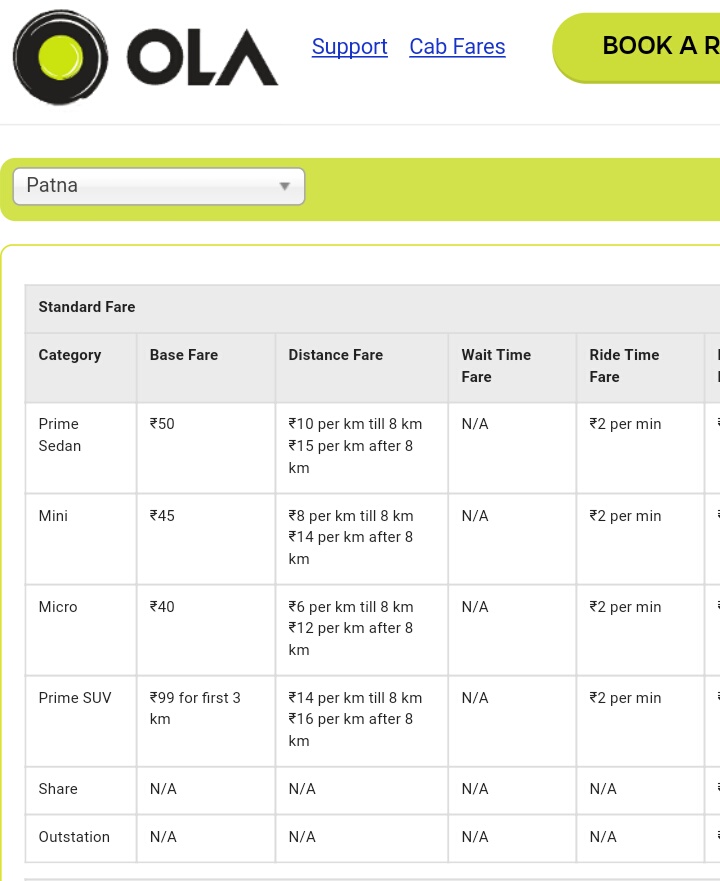Click the city dropdown arrow
Screen dimensions: 720x881
point(285,186)
